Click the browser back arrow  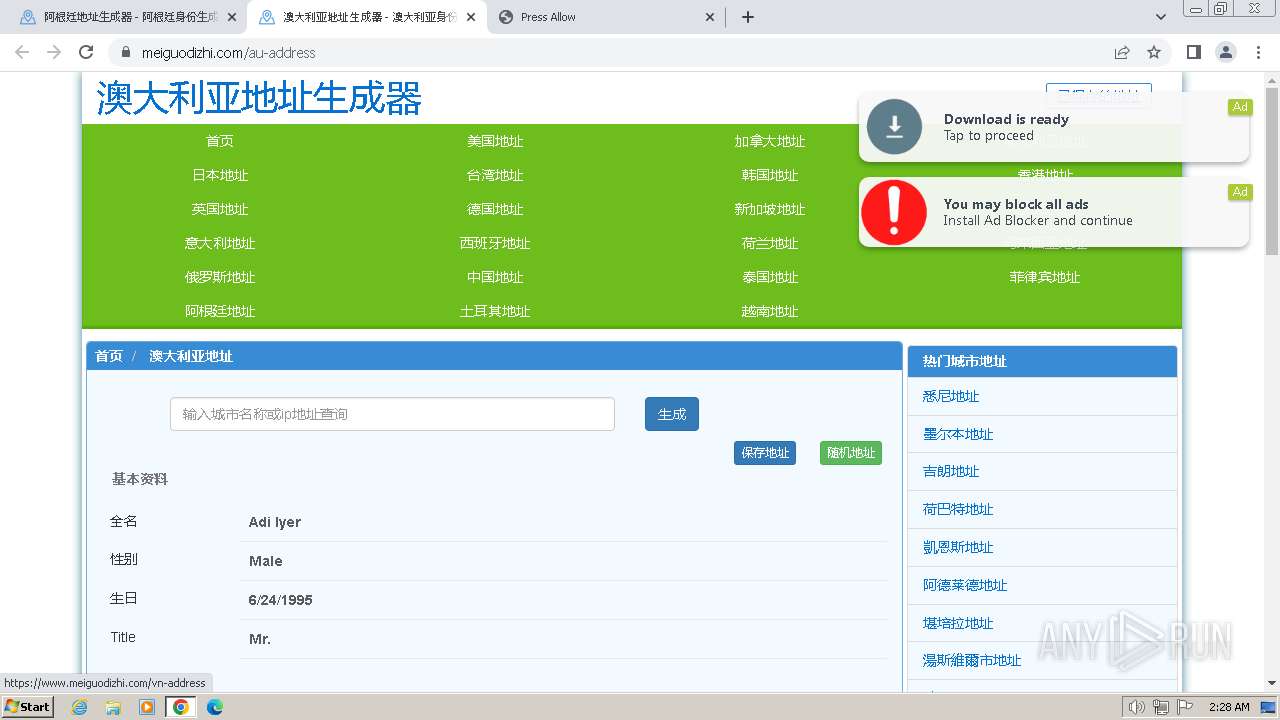click(22, 52)
